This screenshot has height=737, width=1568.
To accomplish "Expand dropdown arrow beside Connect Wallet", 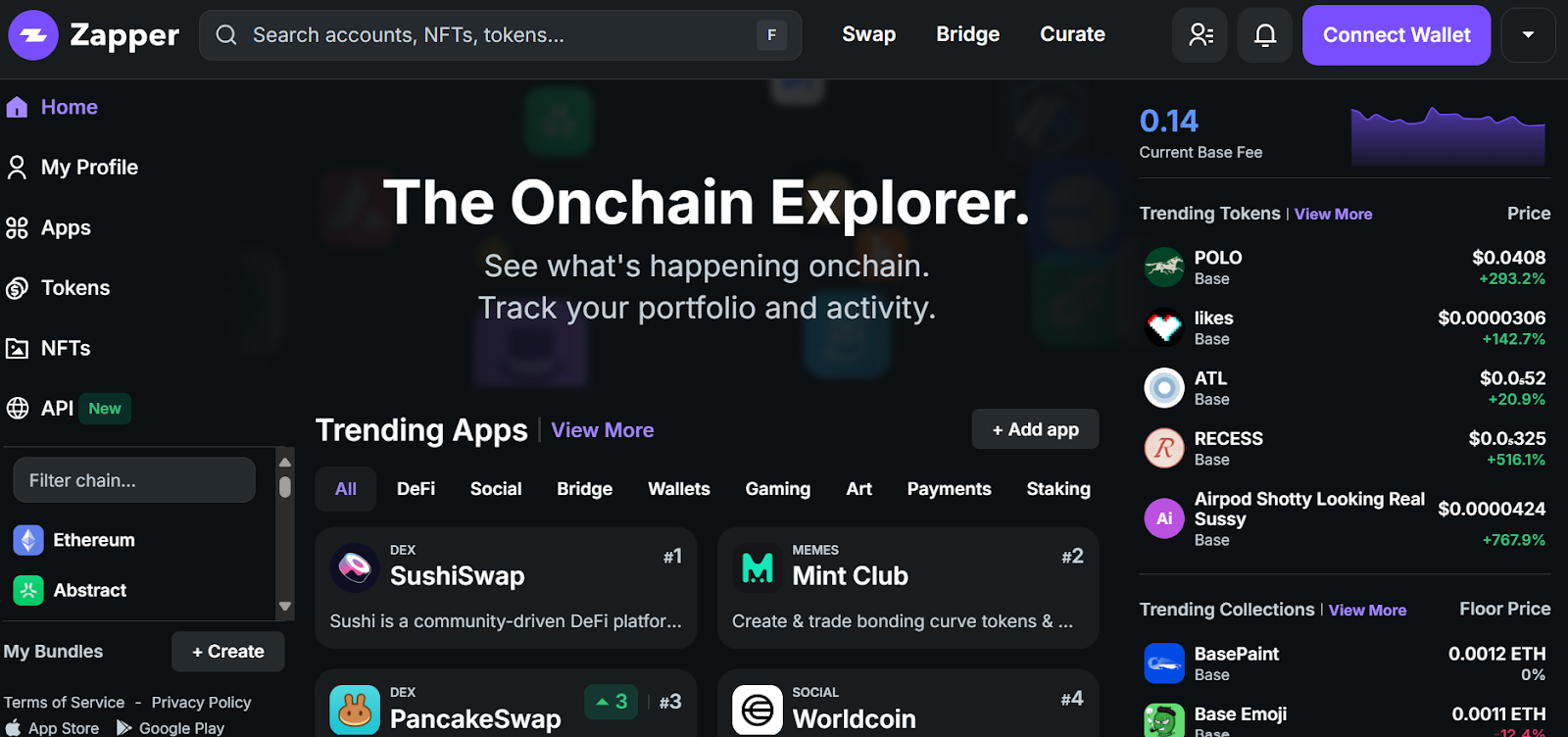I will (x=1528, y=35).
